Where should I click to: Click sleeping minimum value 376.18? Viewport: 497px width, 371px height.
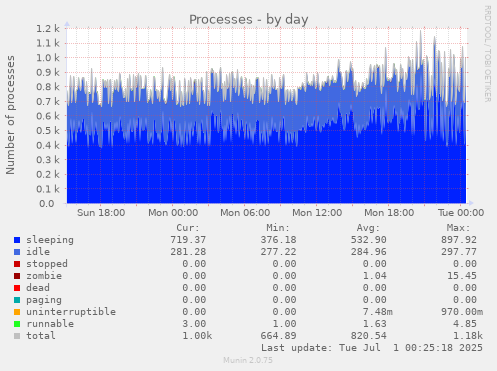click(x=278, y=240)
